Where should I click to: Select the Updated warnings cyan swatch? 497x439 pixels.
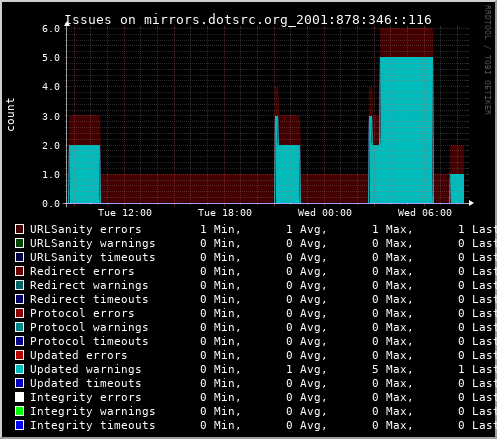click(19, 369)
